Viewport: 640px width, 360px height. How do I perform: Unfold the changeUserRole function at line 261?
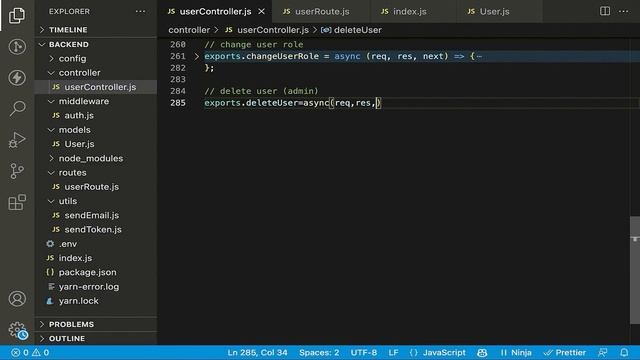click(x=196, y=56)
